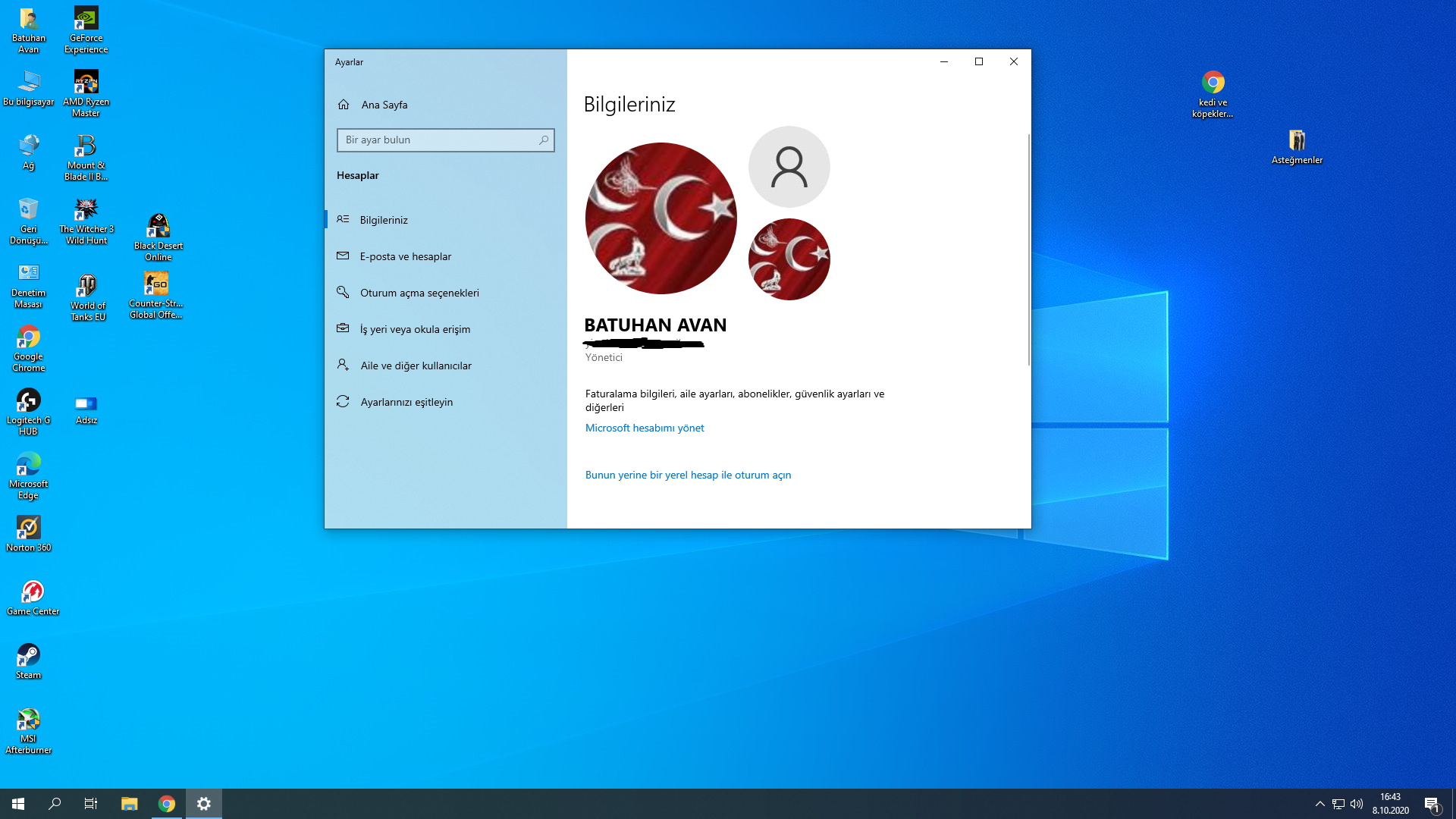Open Black Desert Online shortcut
This screenshot has width=1456, height=819.
(x=158, y=227)
